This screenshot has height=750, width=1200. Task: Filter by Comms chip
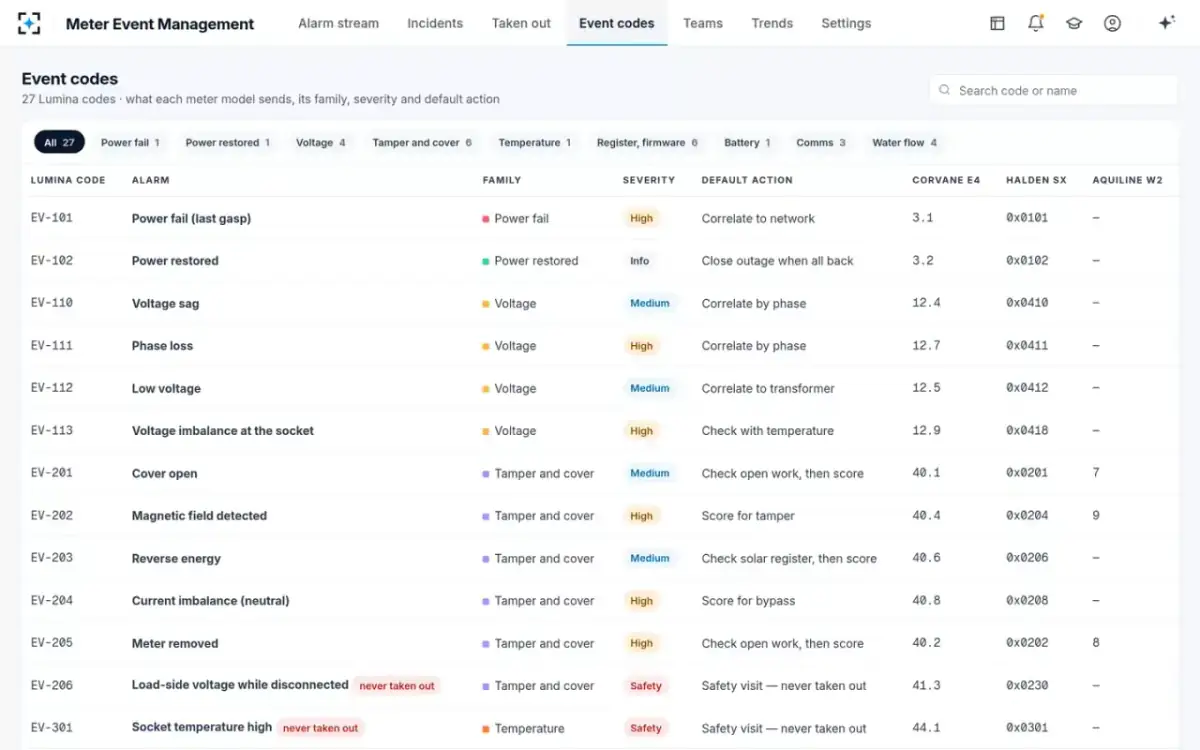coord(821,143)
